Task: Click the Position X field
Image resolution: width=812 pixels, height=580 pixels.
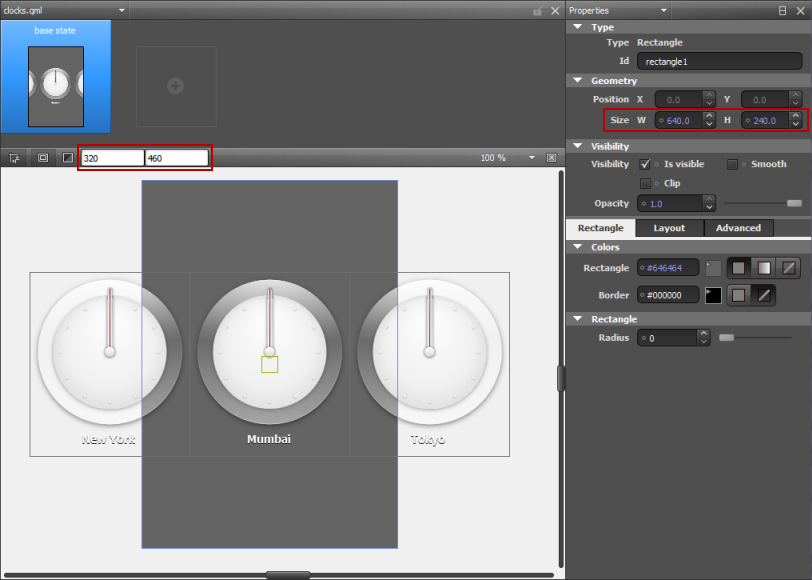Action: coord(679,99)
